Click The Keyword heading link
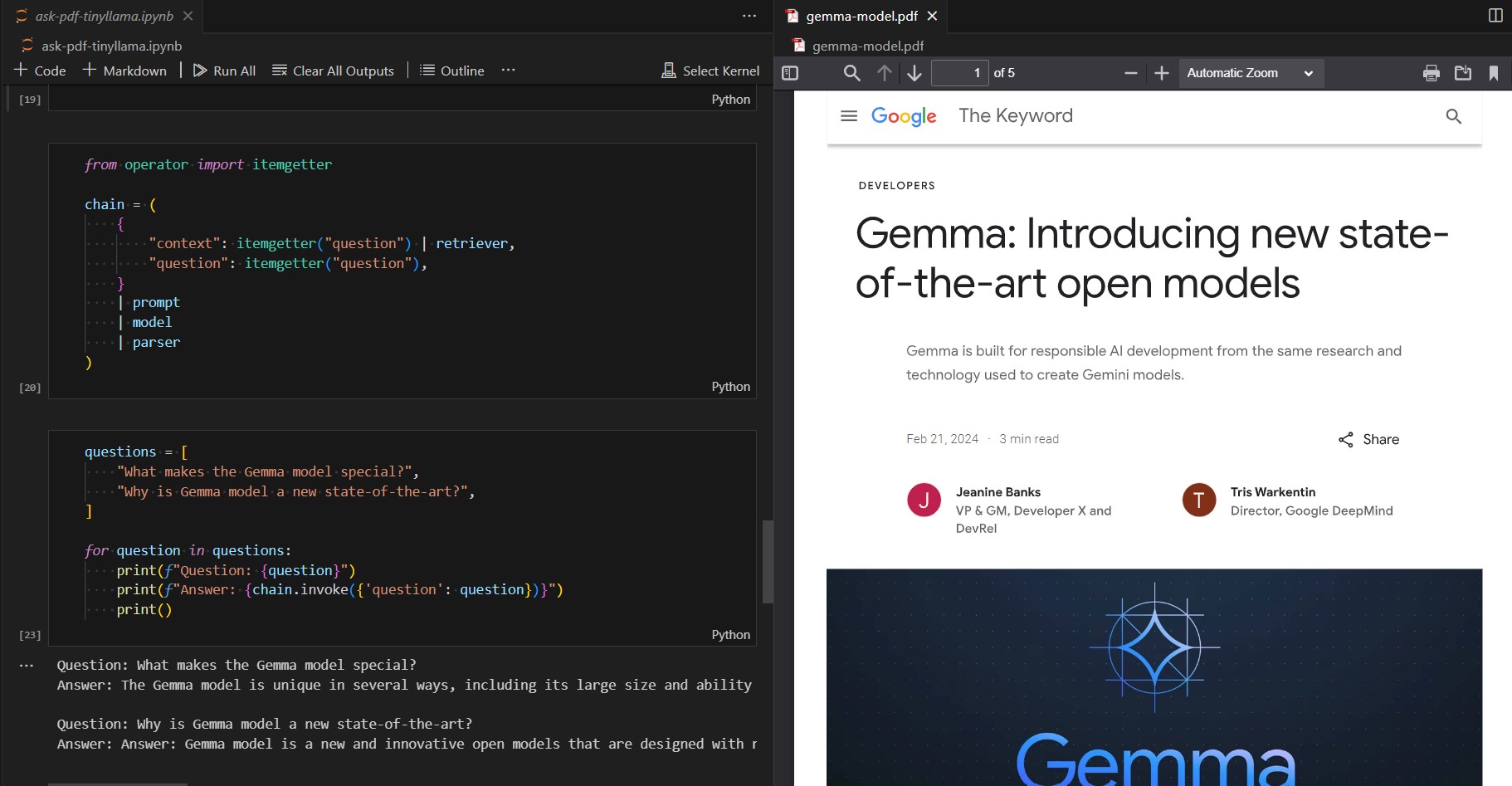The height and width of the screenshot is (786, 1512). 1016,115
